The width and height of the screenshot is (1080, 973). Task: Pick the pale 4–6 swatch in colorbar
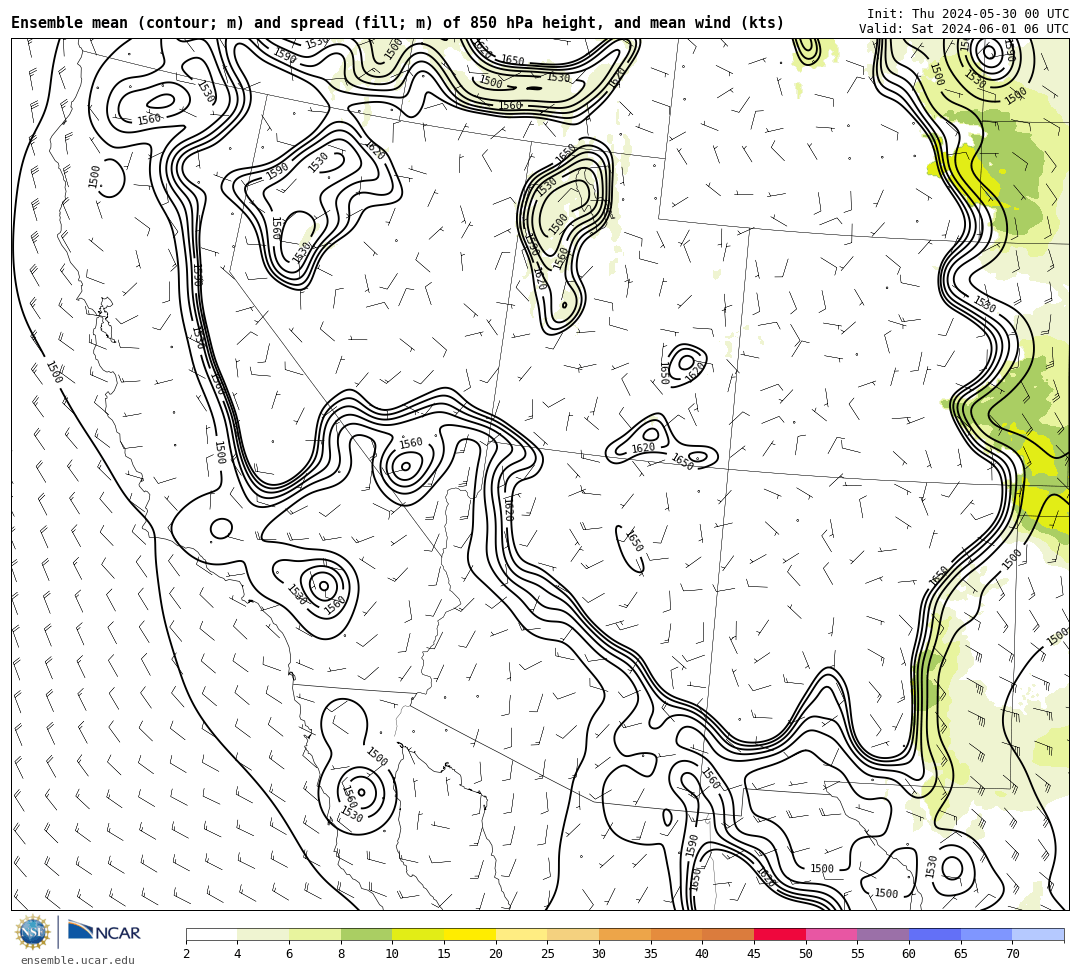263,934
